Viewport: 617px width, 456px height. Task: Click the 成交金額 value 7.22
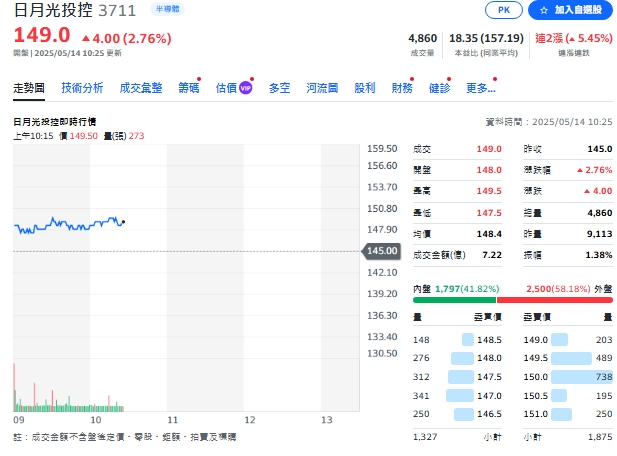click(492, 255)
